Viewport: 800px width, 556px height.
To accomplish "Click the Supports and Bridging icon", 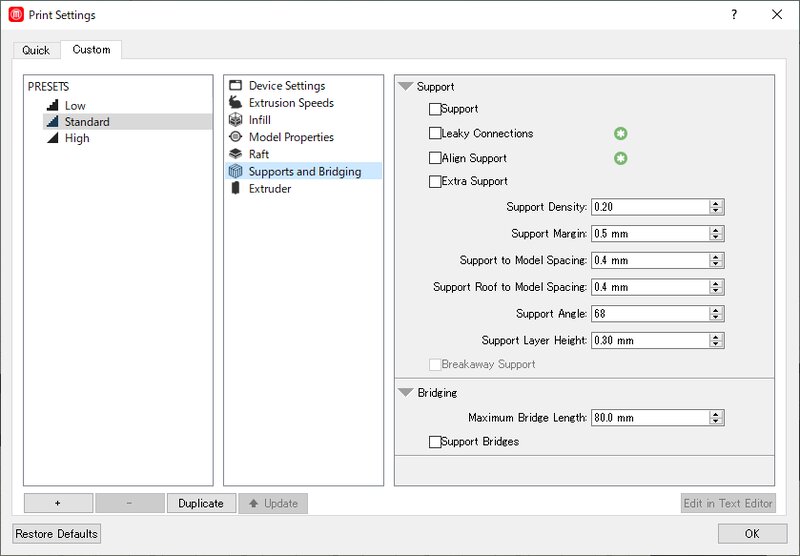I will click(x=235, y=171).
